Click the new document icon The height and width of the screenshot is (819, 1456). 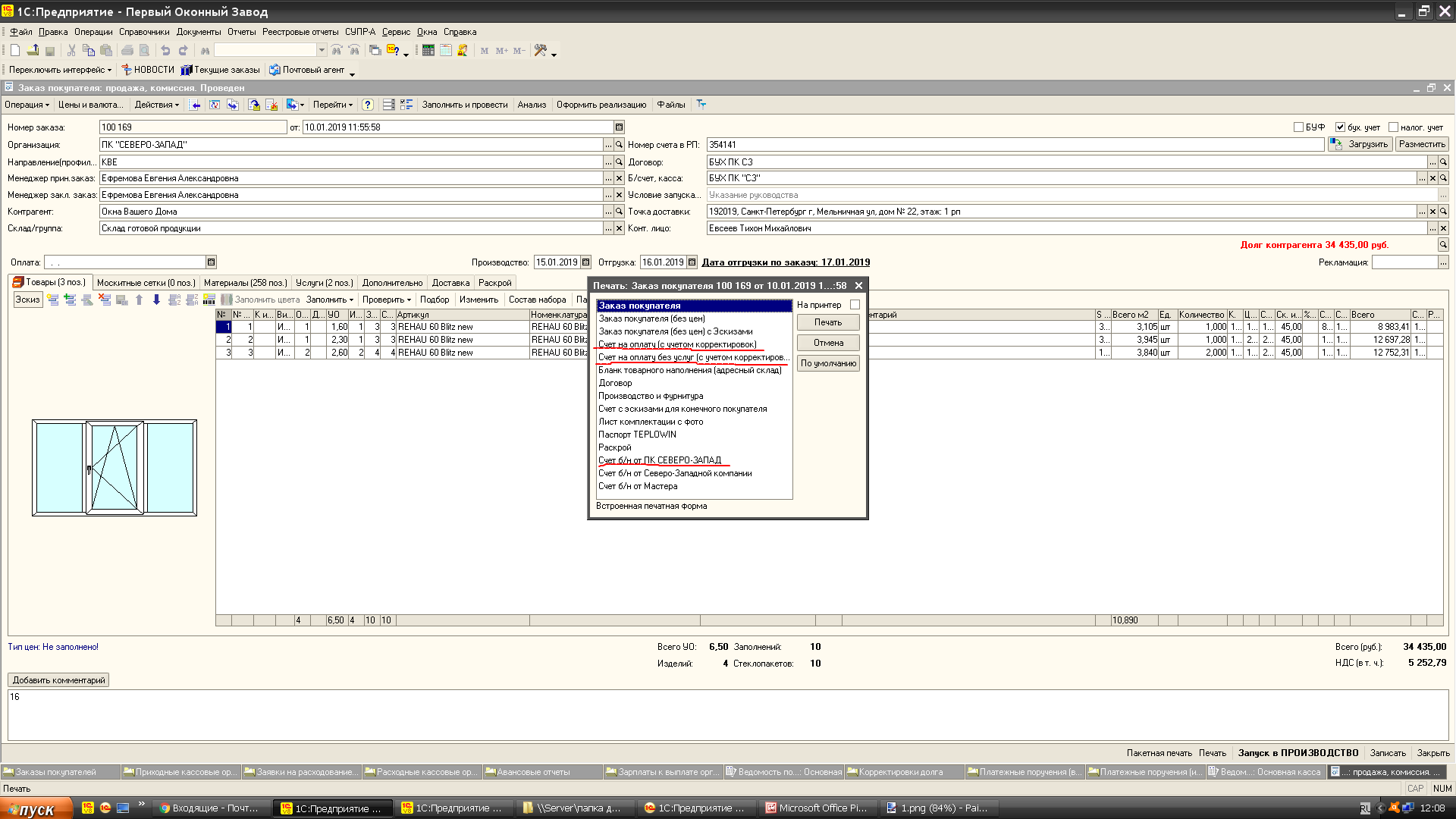pos(14,50)
